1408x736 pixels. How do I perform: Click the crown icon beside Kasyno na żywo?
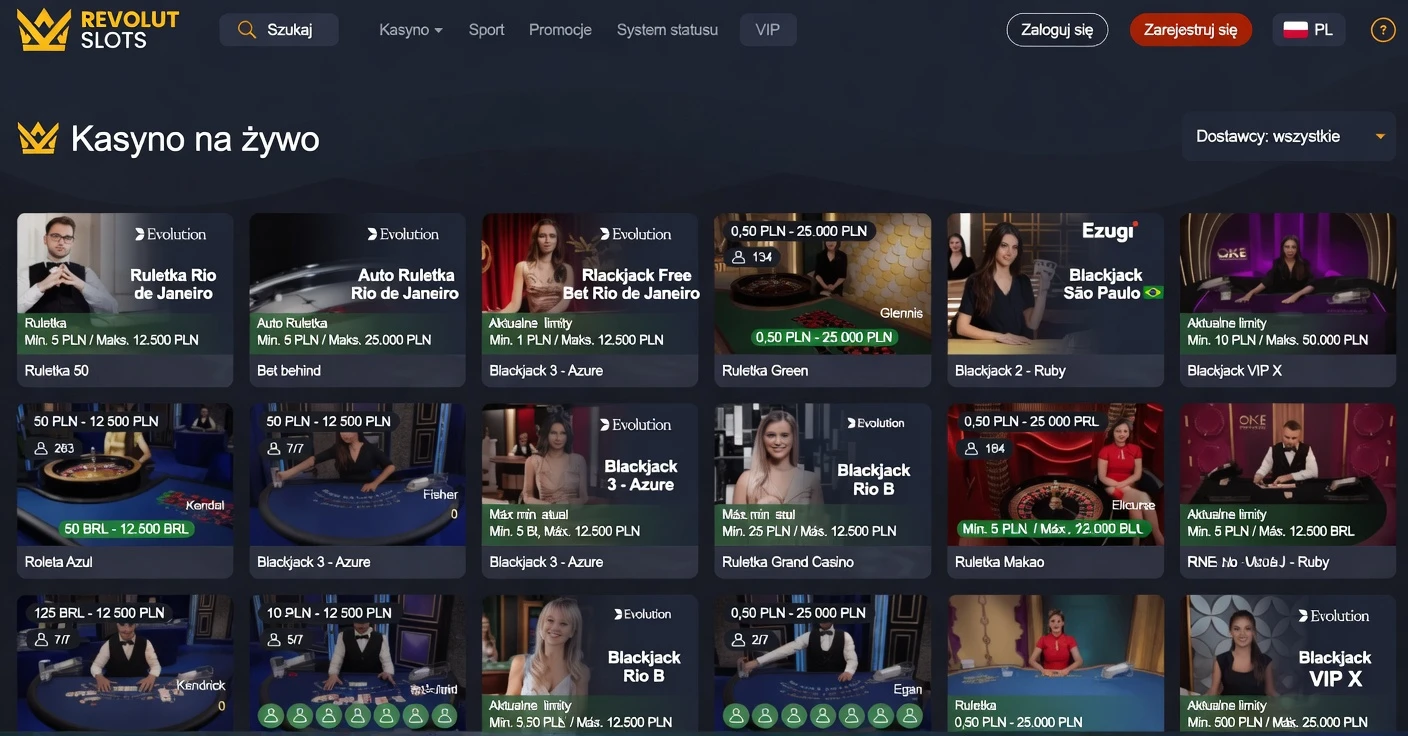[38, 138]
